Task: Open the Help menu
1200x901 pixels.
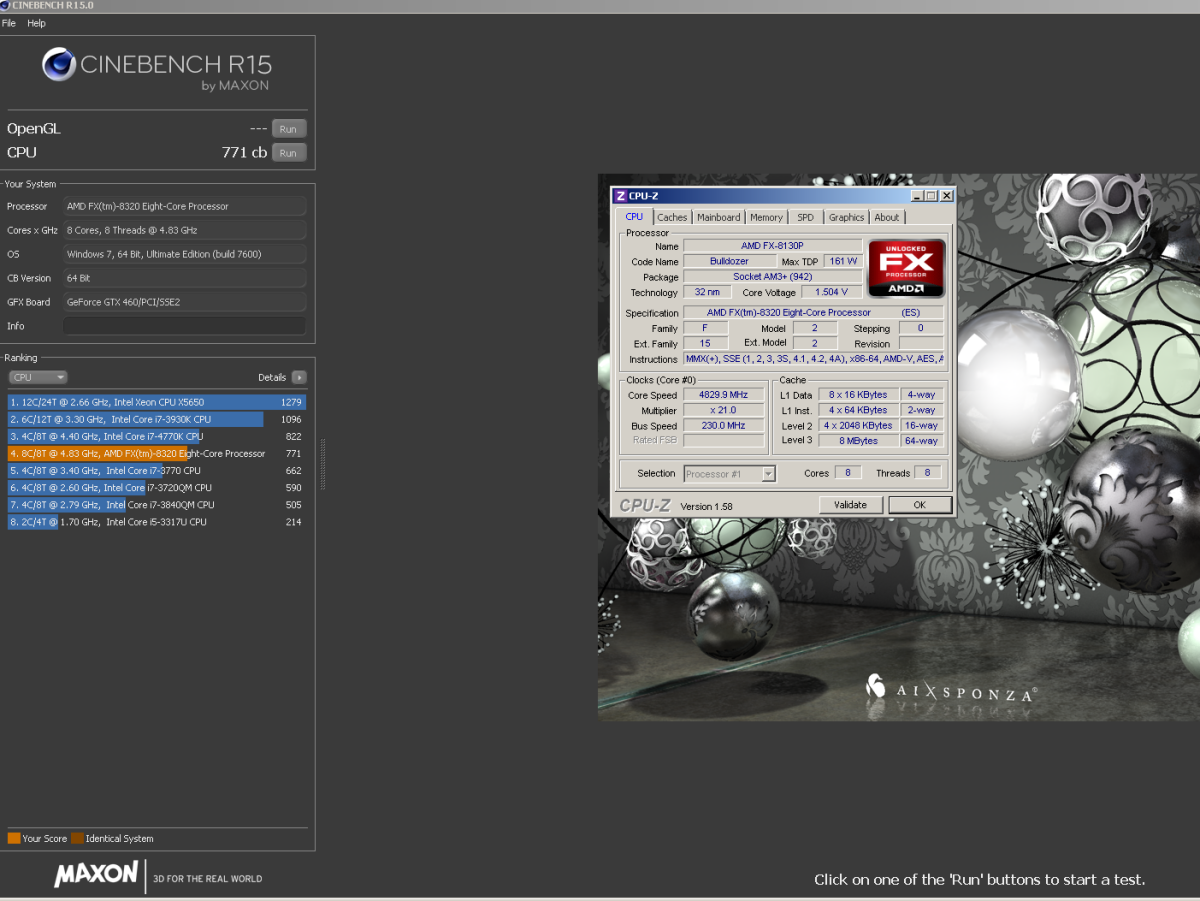Action: coord(37,22)
